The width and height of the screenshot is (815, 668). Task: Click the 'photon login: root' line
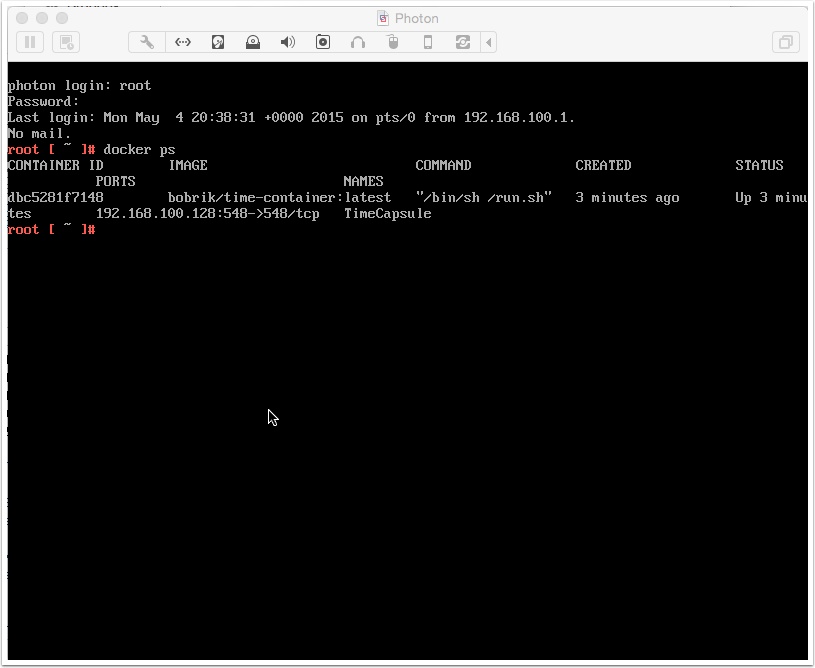click(80, 86)
